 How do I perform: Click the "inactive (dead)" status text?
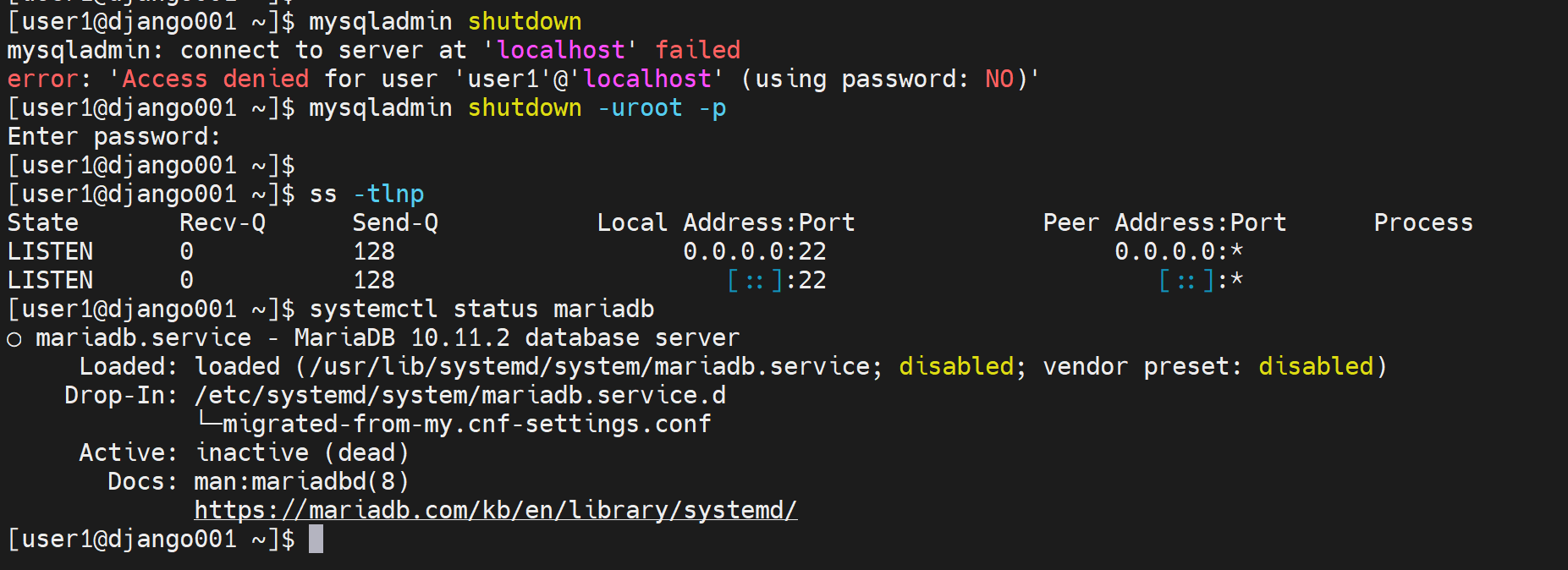point(302,453)
